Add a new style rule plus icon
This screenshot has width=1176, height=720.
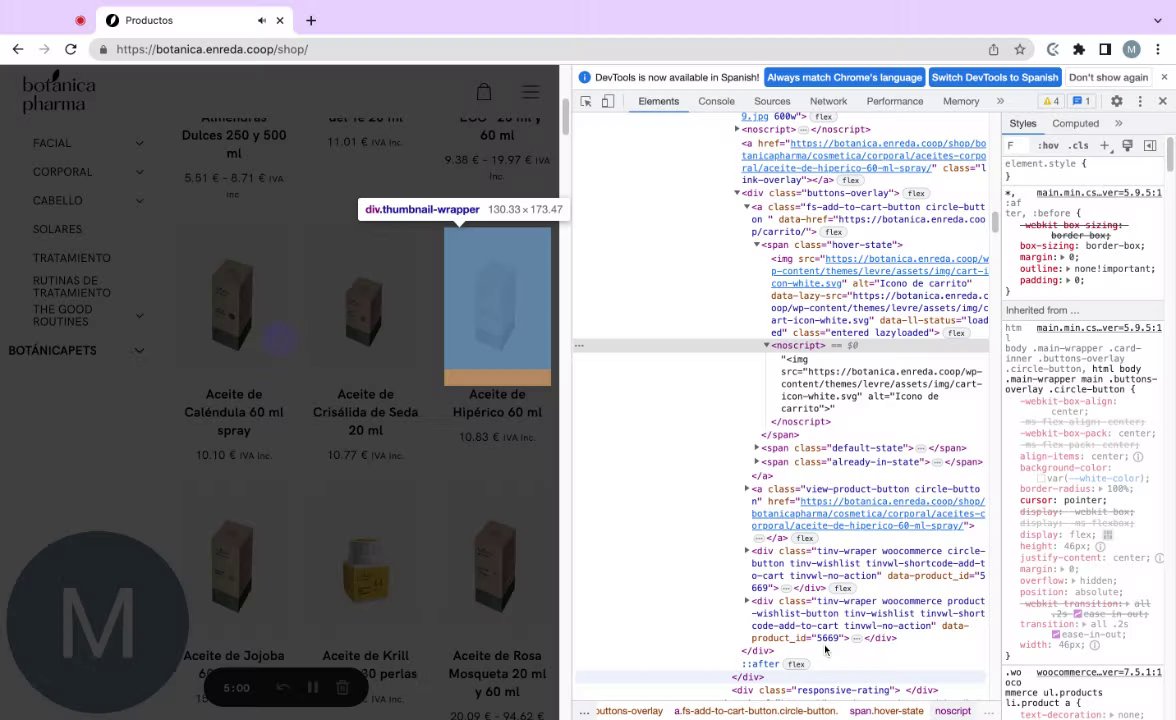1105,146
